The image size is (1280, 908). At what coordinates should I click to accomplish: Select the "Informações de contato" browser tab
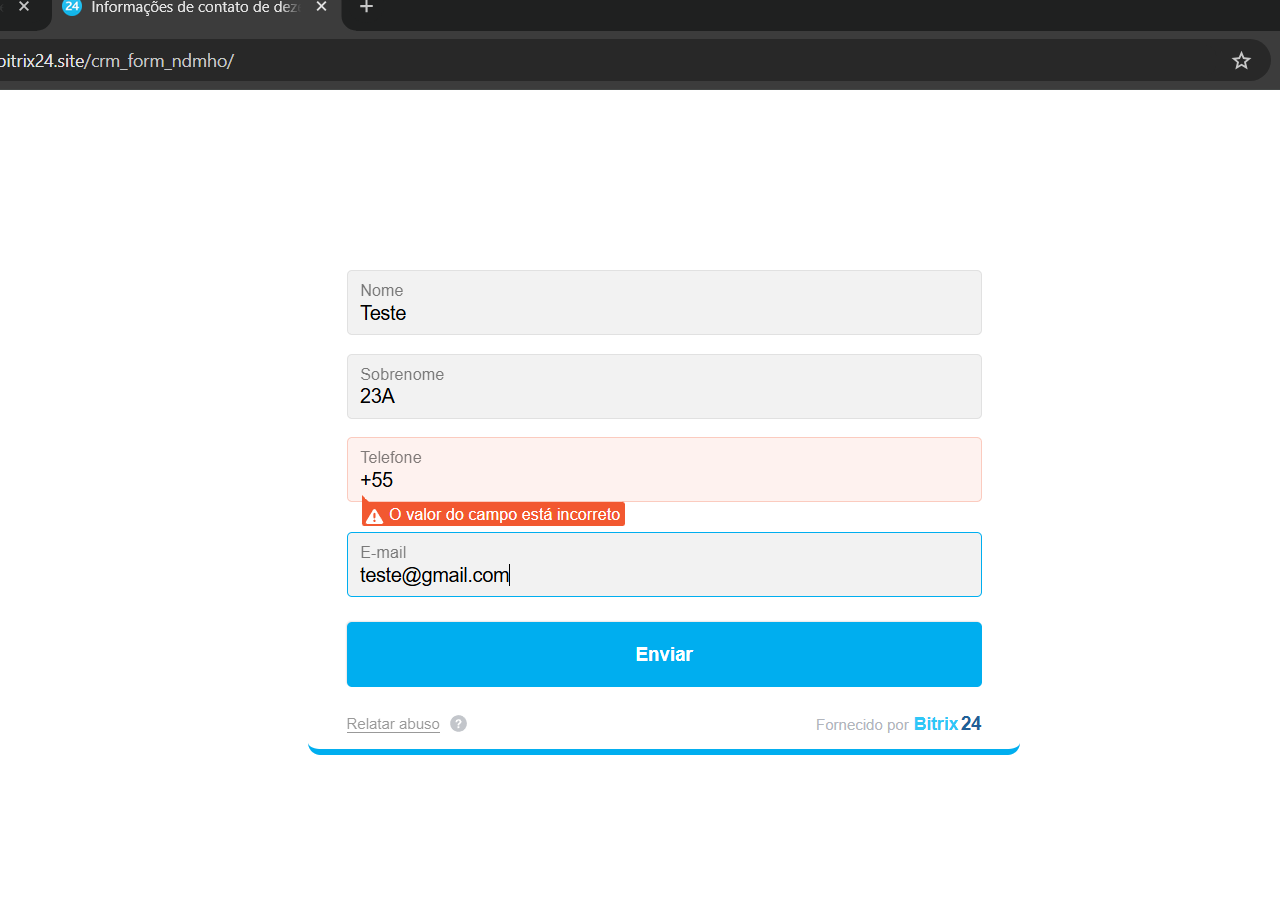pos(195,8)
